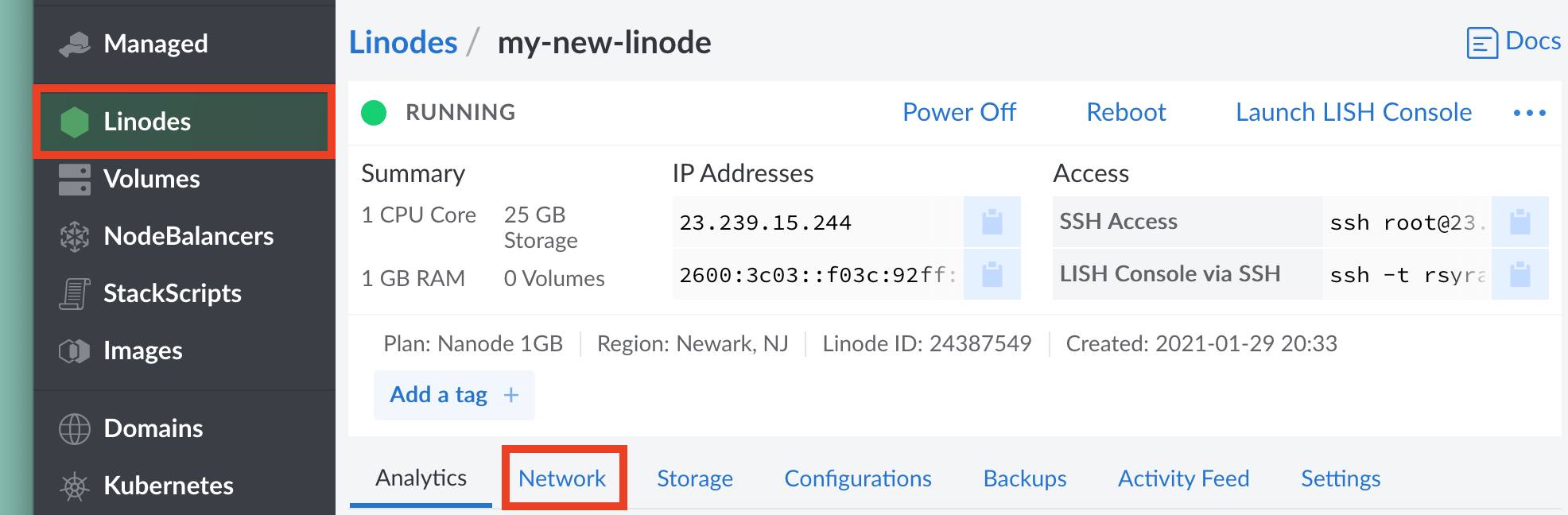Open the Docs link
This screenshot has width=1568, height=515.
1513,41
